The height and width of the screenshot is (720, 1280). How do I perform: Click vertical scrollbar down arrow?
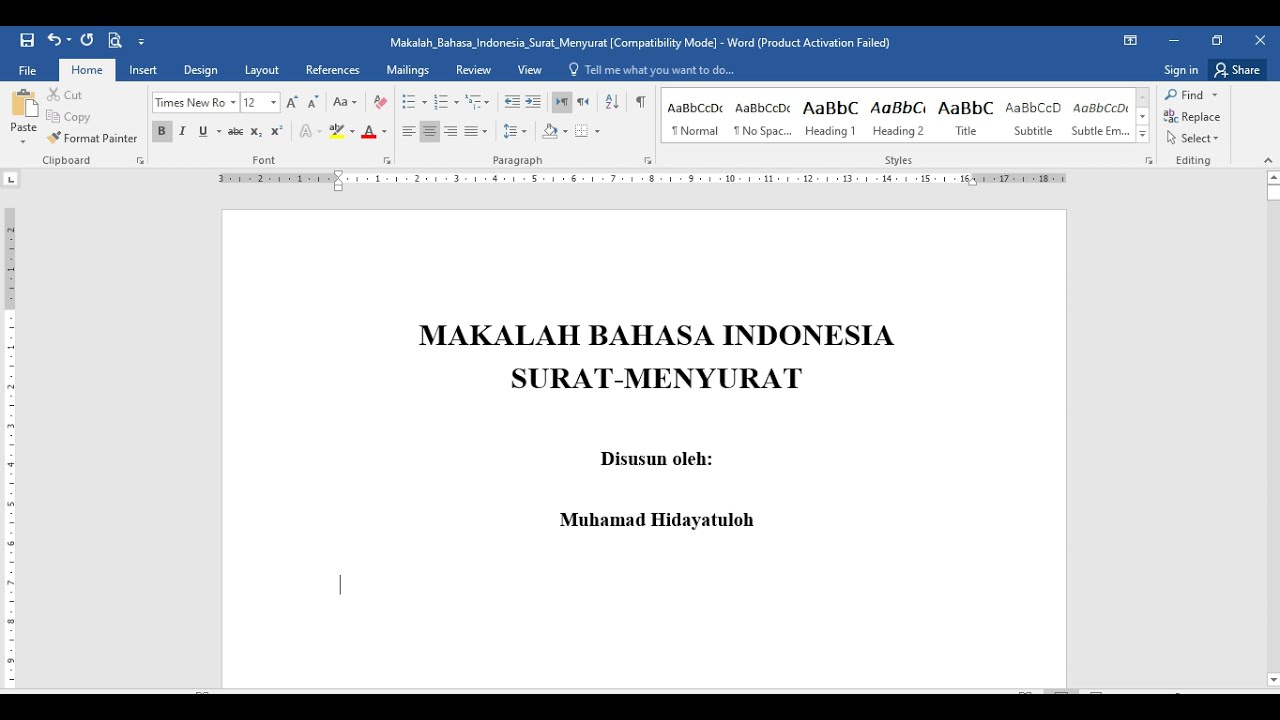(x=1272, y=680)
